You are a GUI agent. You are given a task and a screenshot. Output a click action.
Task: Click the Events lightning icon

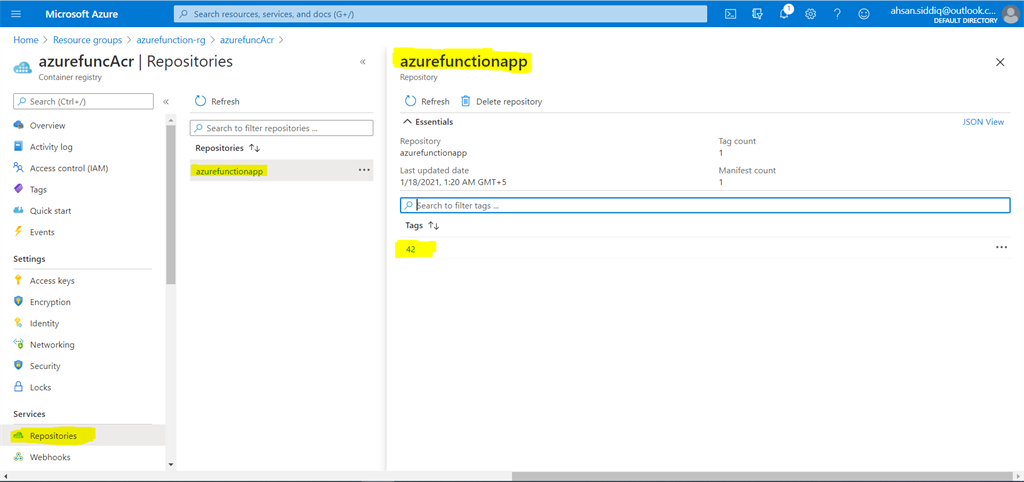18,232
